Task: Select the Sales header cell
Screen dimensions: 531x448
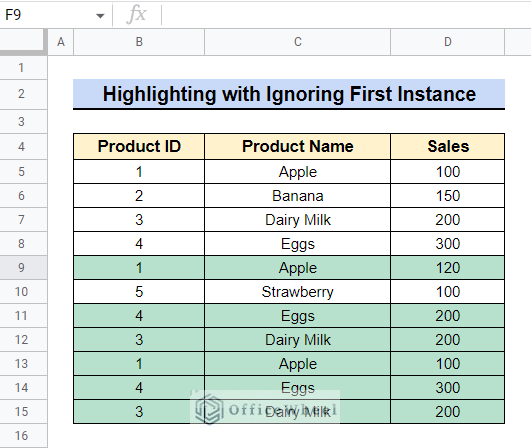Action: pos(447,146)
